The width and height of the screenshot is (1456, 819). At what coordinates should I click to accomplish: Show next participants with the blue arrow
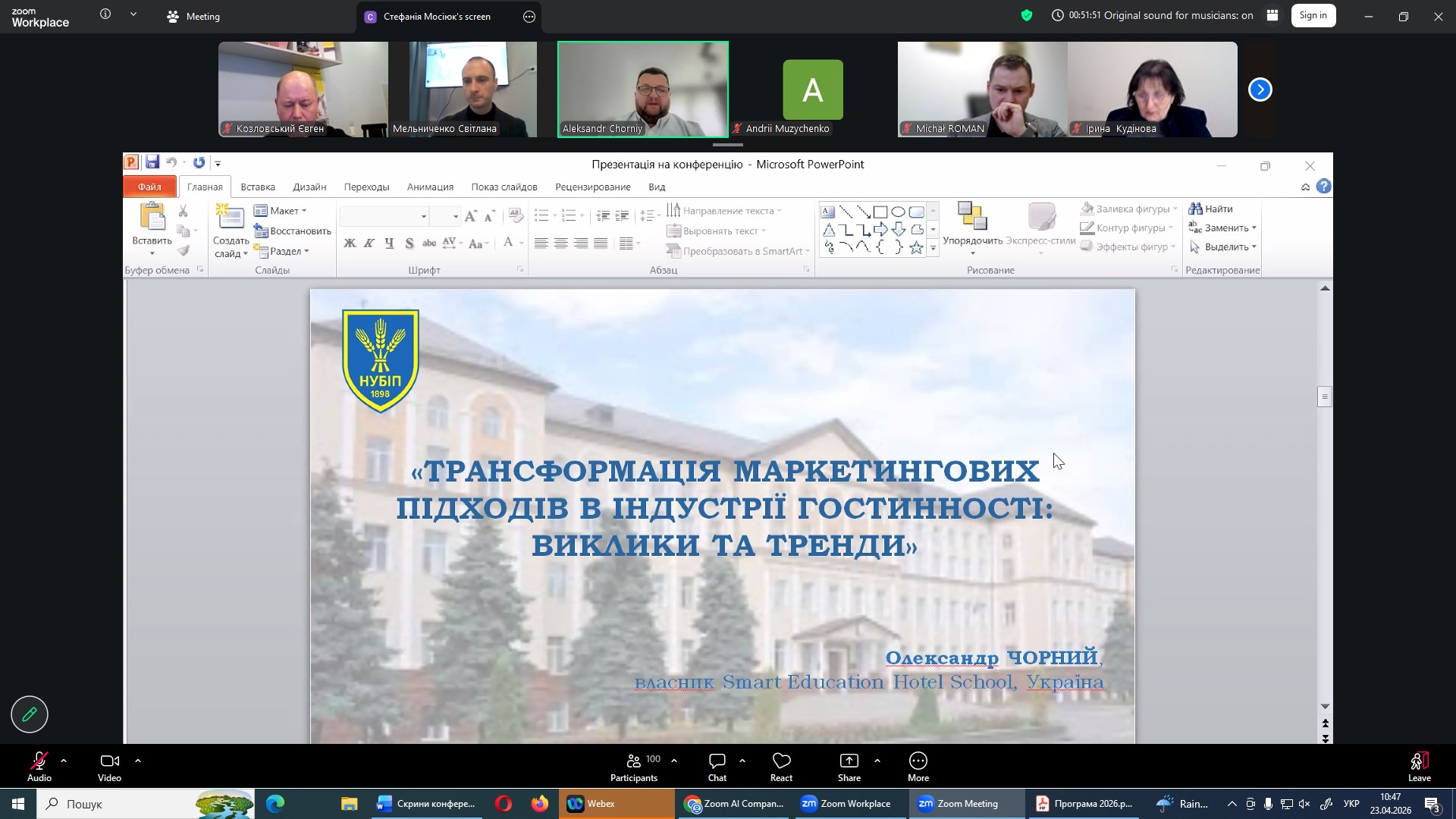(1260, 90)
